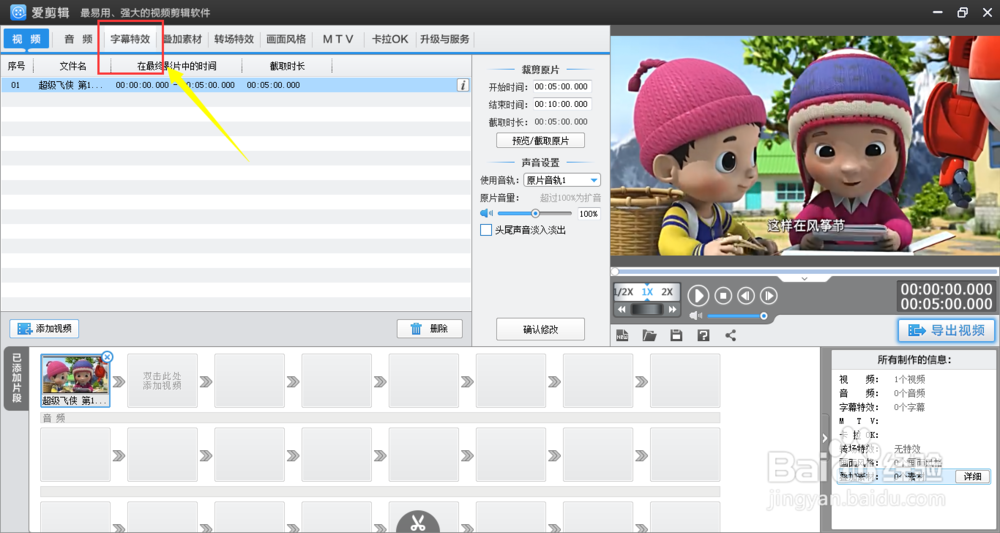This screenshot has width=1000, height=533.
Task: Click the 删除 button
Action: point(430,328)
